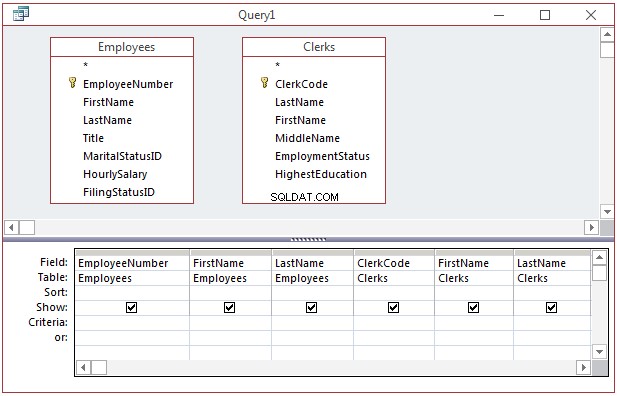Click the table pane scroll left arrow
Screen dimensions: 617x396
11,228
